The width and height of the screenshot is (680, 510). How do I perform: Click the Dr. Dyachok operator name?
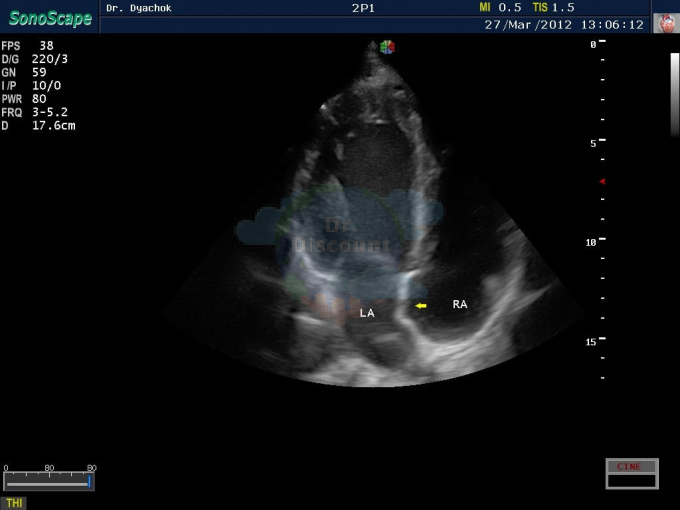tap(139, 8)
